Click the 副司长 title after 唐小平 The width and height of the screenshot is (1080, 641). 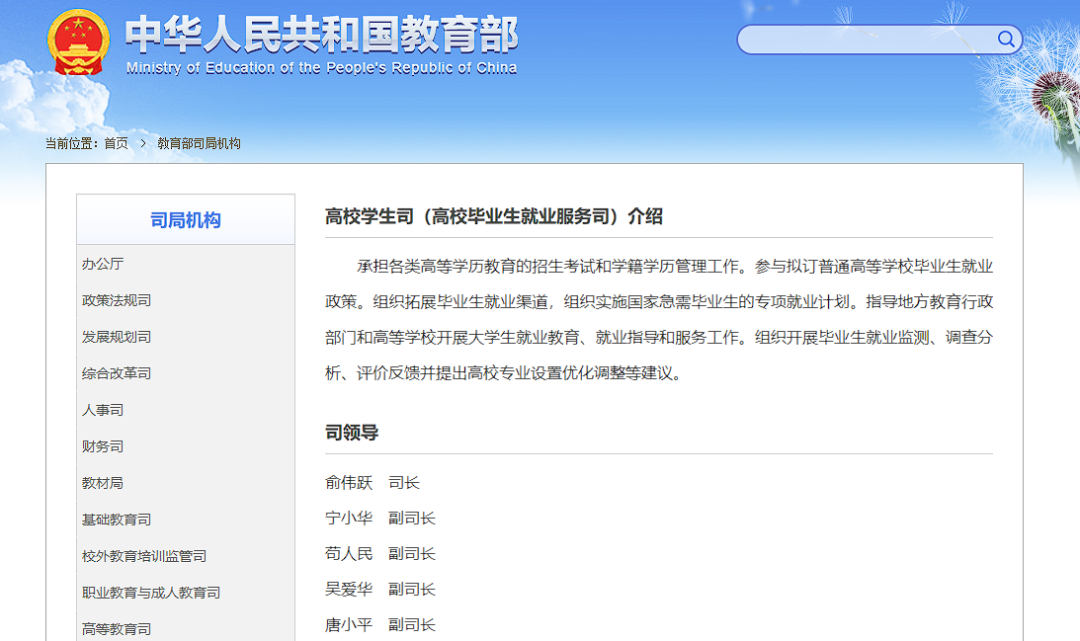pyautogui.click(x=412, y=624)
